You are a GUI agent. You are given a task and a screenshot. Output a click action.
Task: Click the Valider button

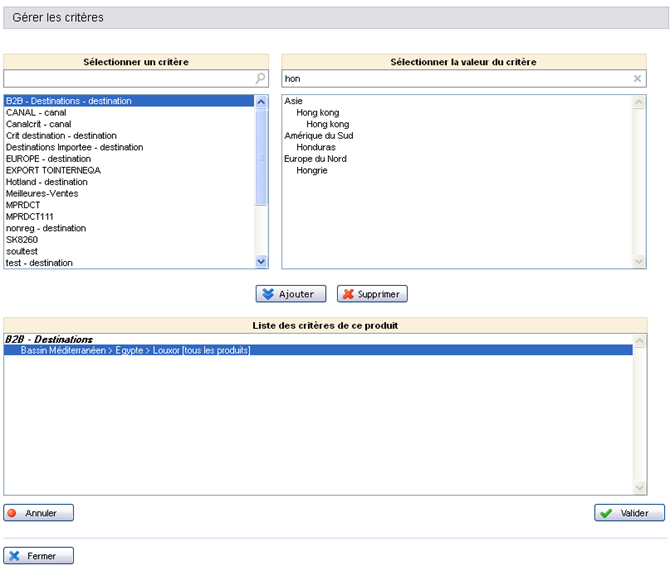point(629,513)
